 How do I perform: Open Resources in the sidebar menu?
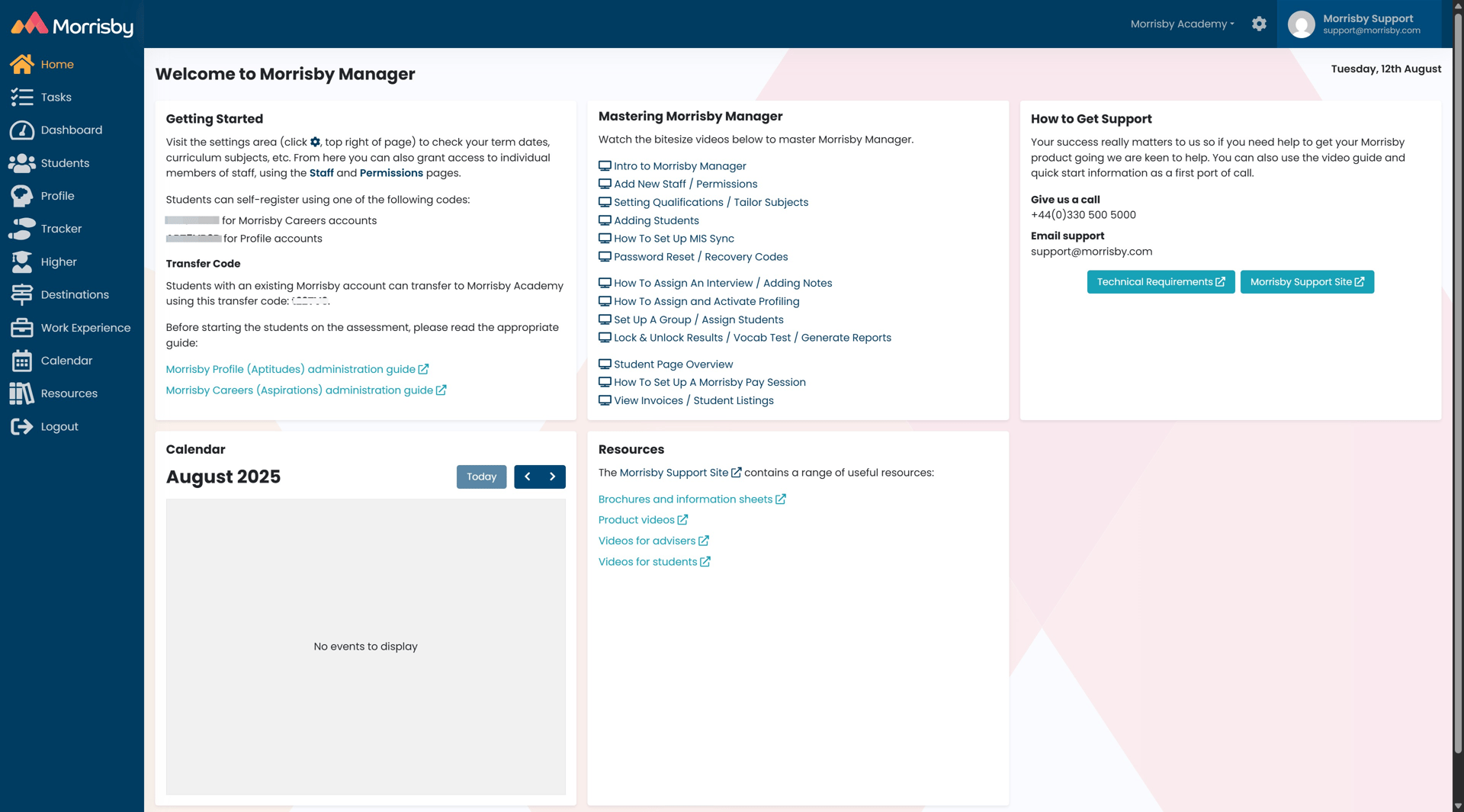tap(69, 393)
